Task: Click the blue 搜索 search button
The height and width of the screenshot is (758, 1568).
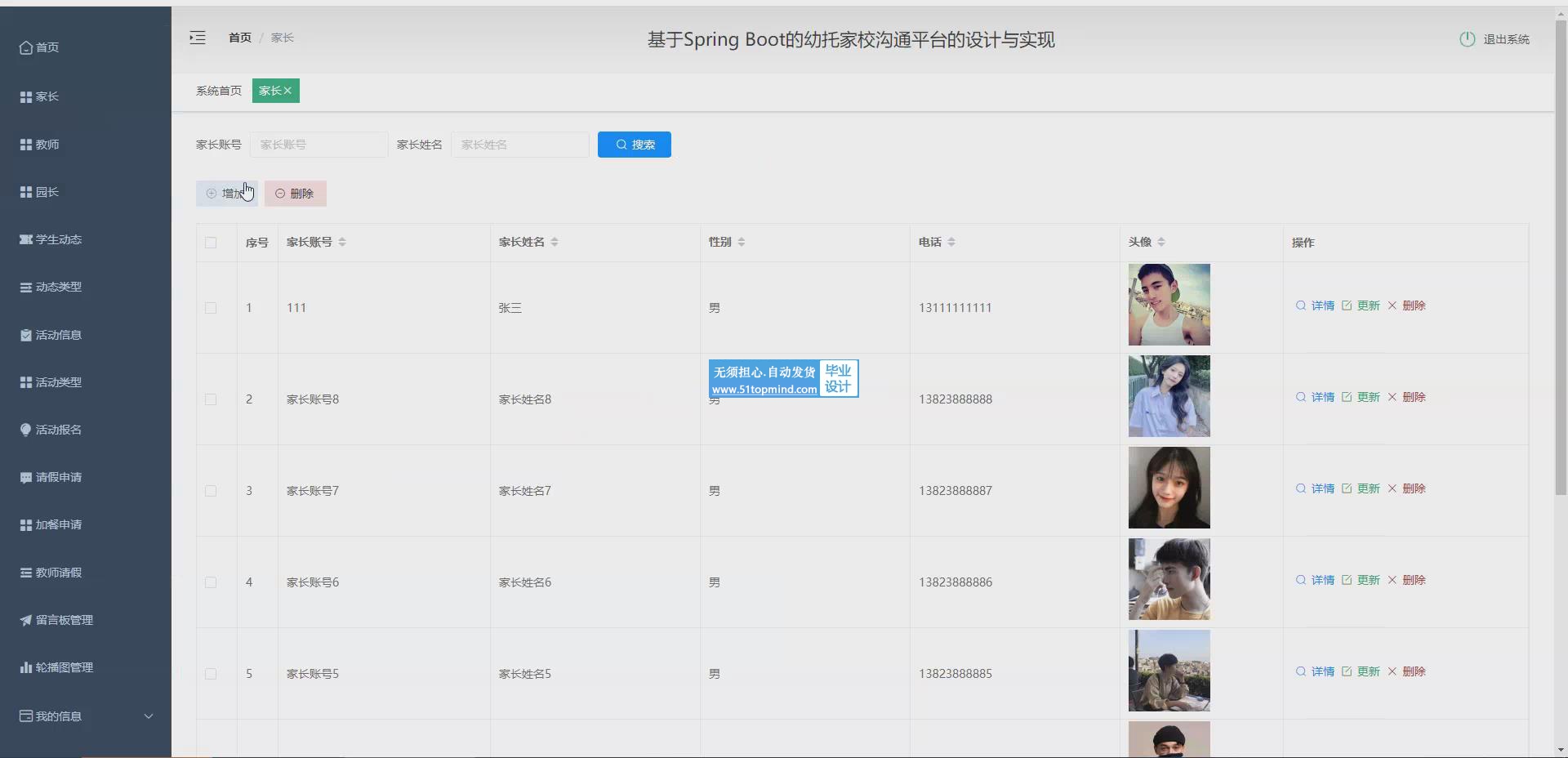Action: (635, 145)
